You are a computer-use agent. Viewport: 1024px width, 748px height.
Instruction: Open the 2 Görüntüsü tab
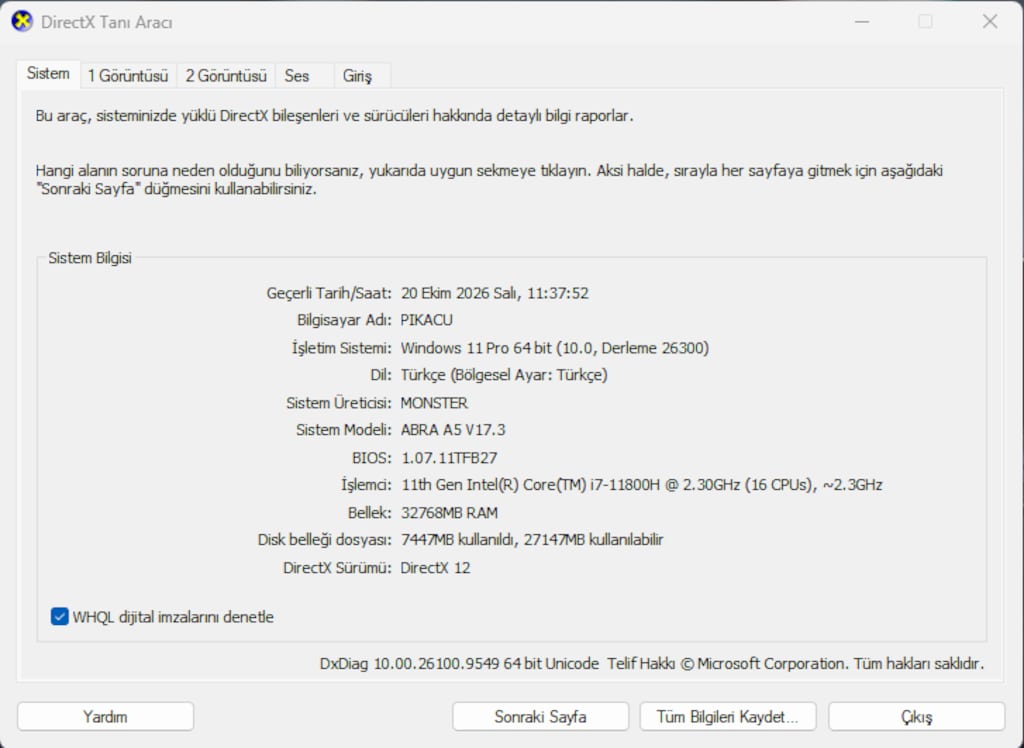226,76
